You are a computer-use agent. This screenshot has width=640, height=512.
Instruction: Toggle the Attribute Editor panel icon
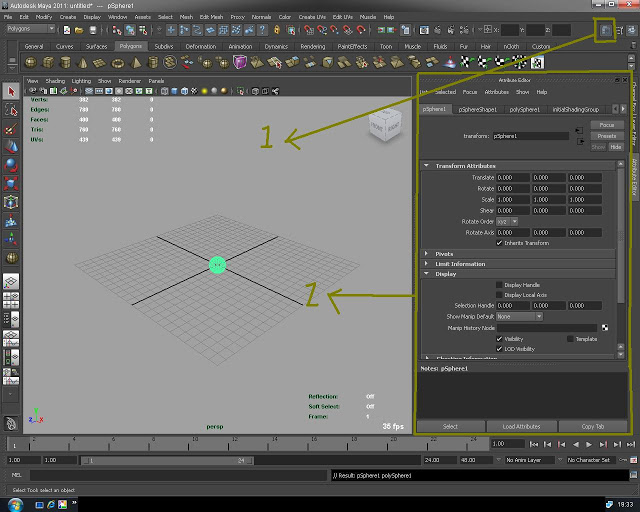[605, 30]
